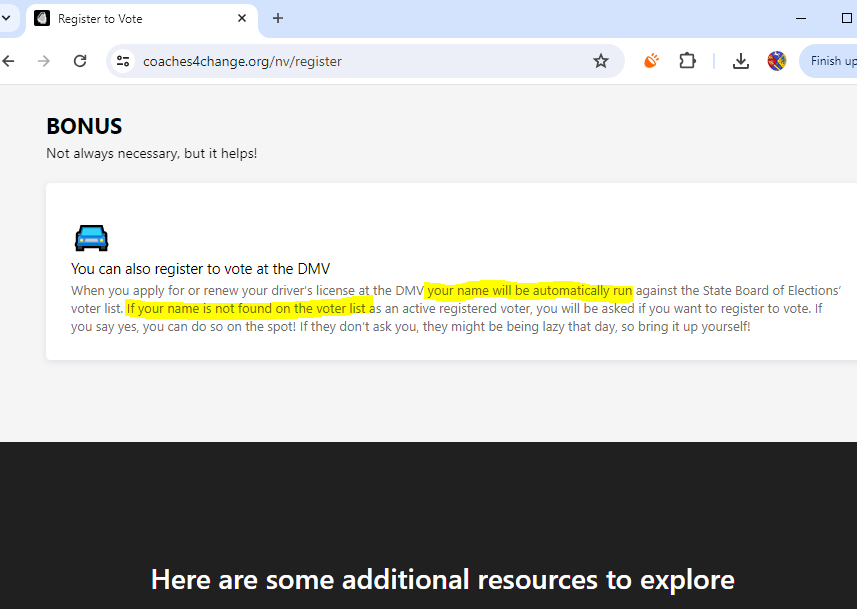Click highlighted 'If your name is not found' text
This screenshot has width=857, height=609.
click(x=249, y=308)
